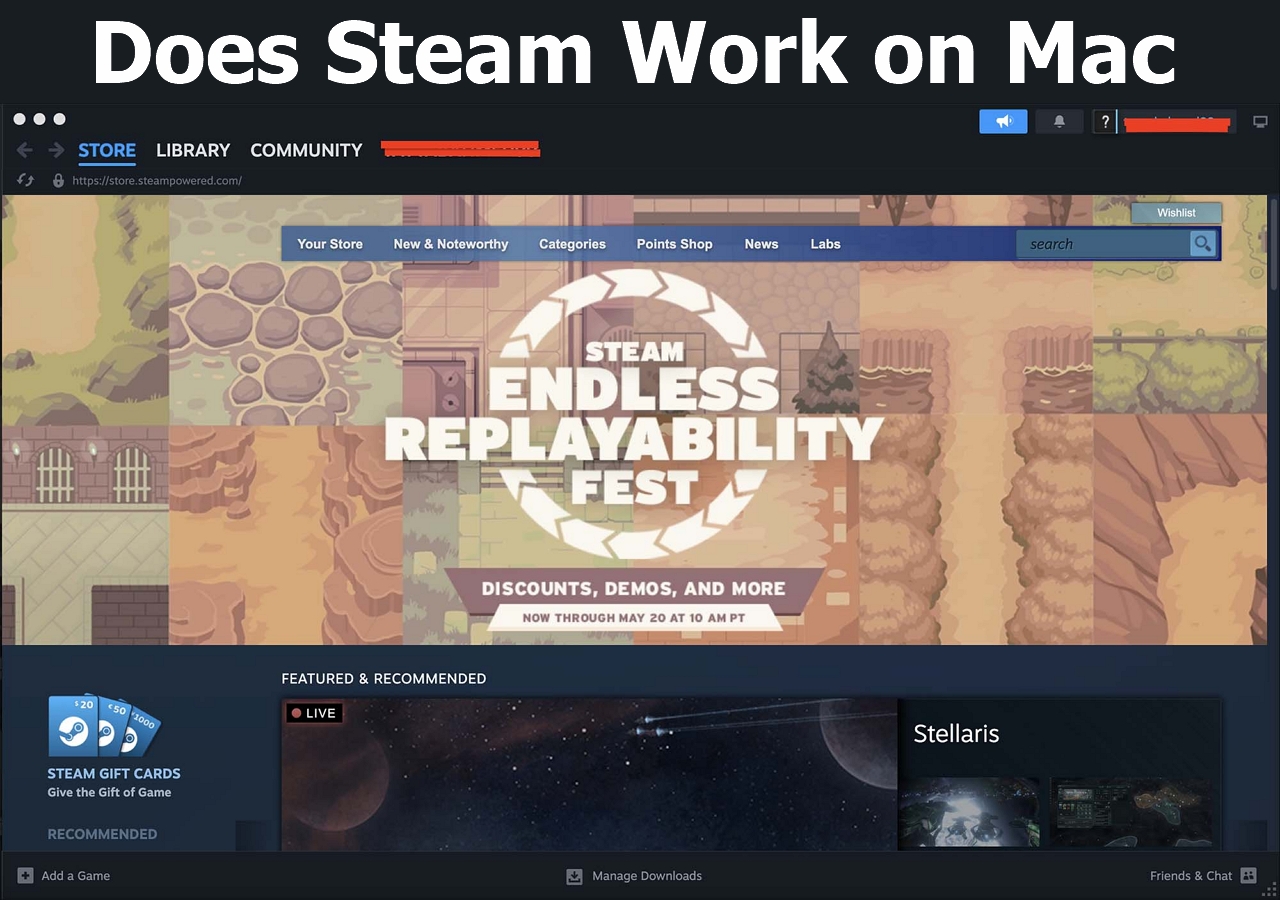Viewport: 1280px width, 900px height.
Task: Open the Steam Gift Cards link
Action: (113, 773)
